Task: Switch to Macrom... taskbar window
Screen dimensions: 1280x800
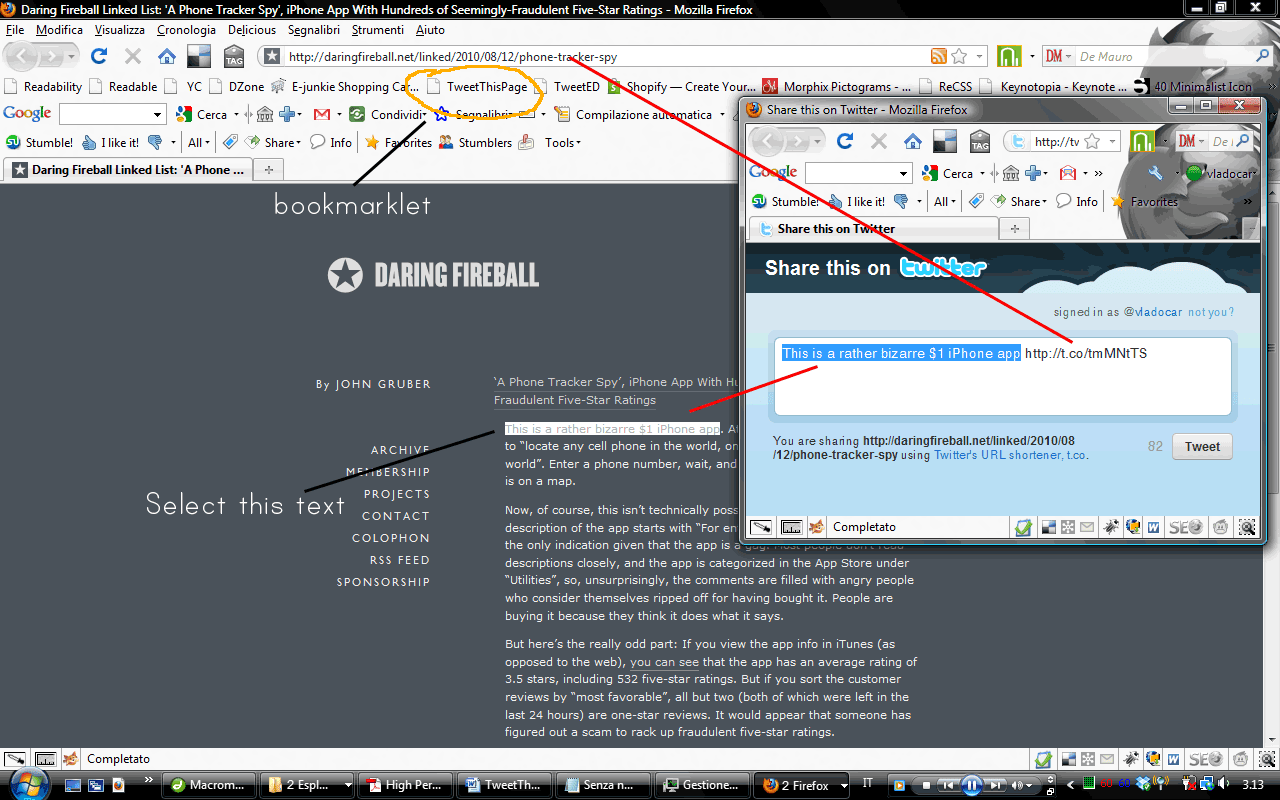Action: pos(208,785)
